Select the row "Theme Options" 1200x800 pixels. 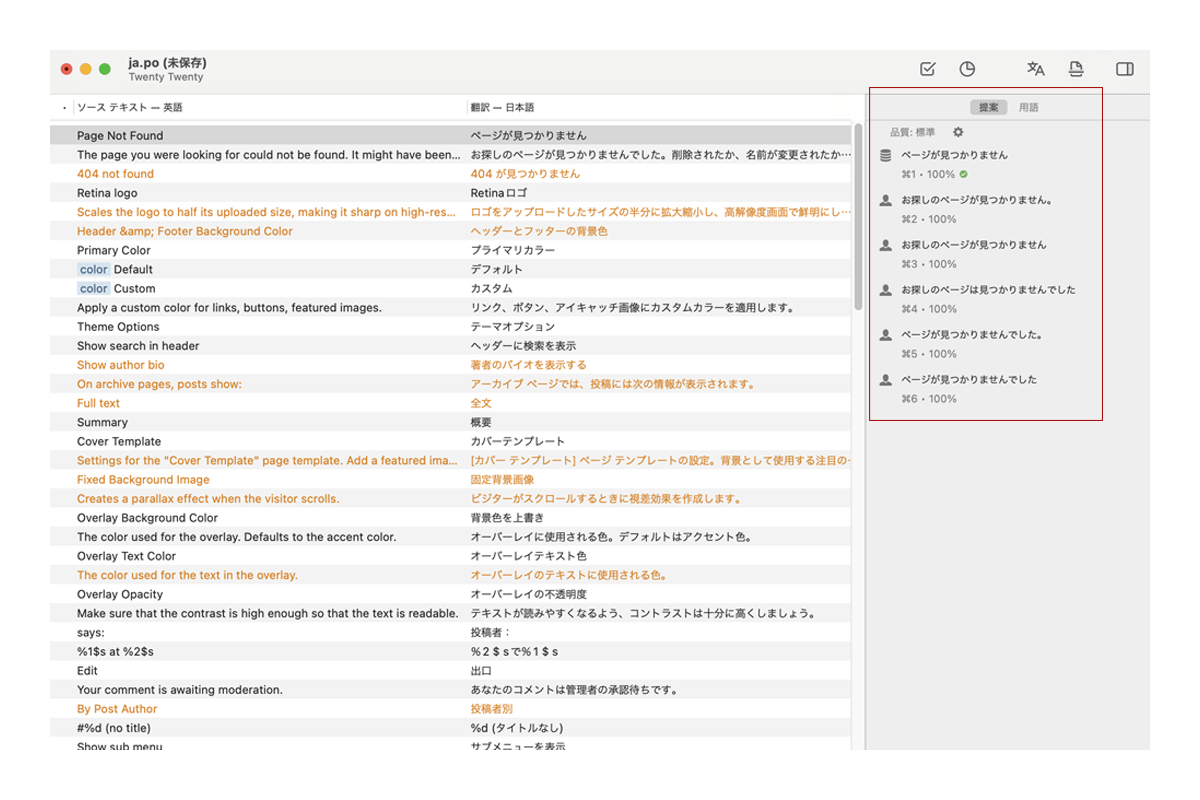pyautogui.click(x=451, y=326)
